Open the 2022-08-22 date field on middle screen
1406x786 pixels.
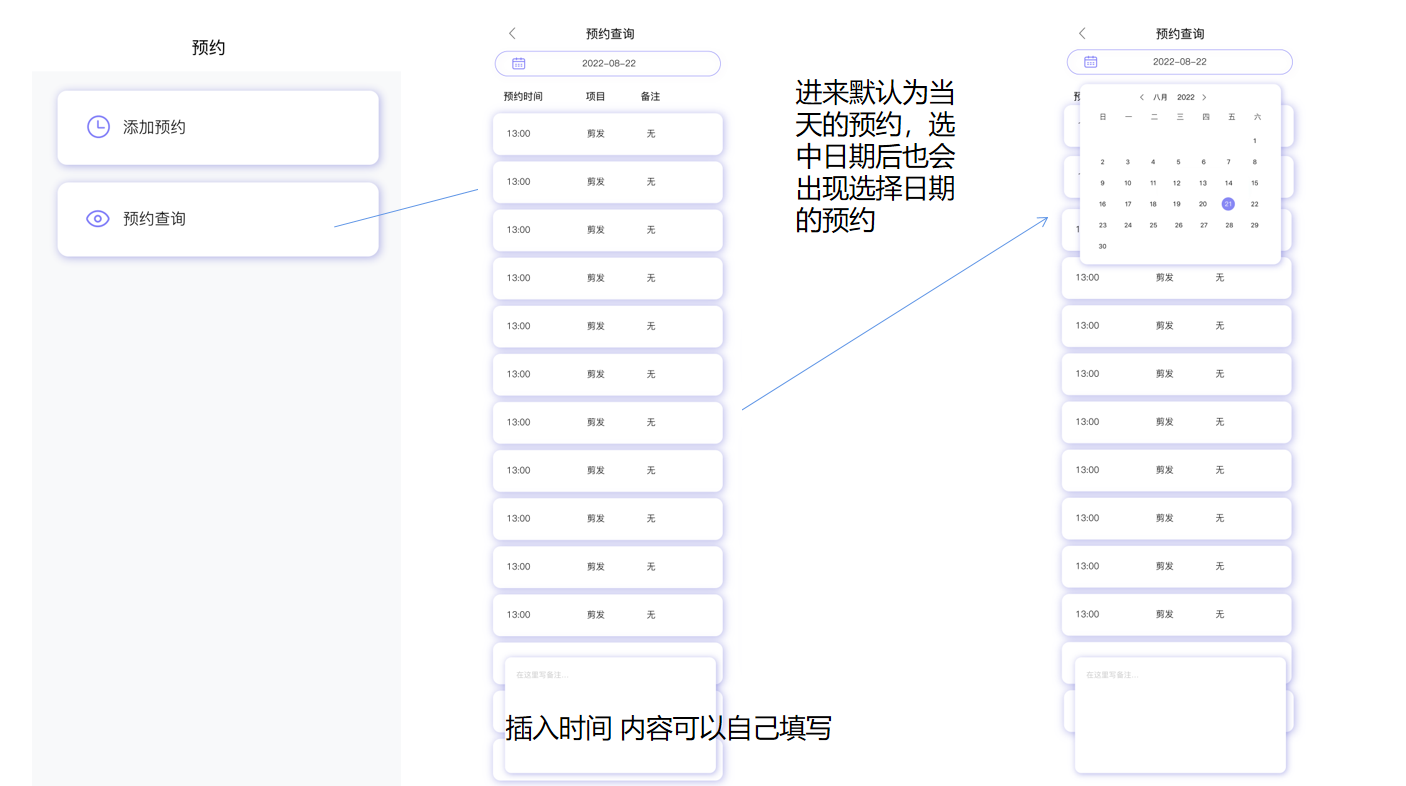click(608, 64)
